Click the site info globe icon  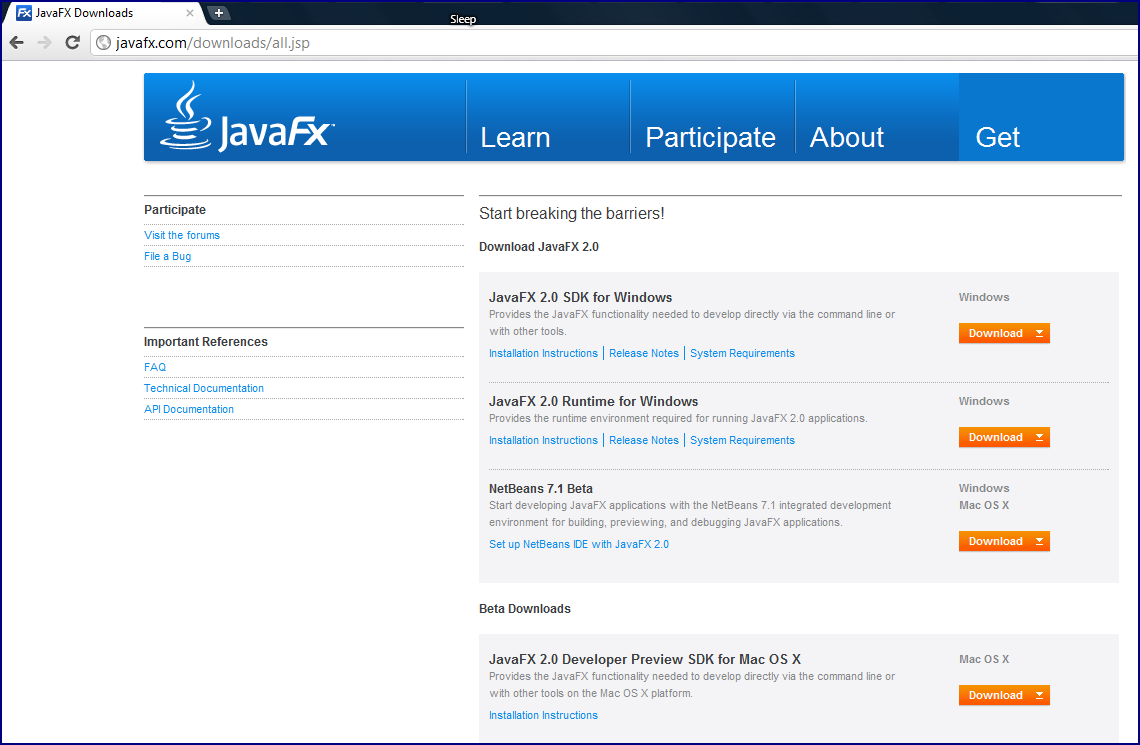(104, 43)
